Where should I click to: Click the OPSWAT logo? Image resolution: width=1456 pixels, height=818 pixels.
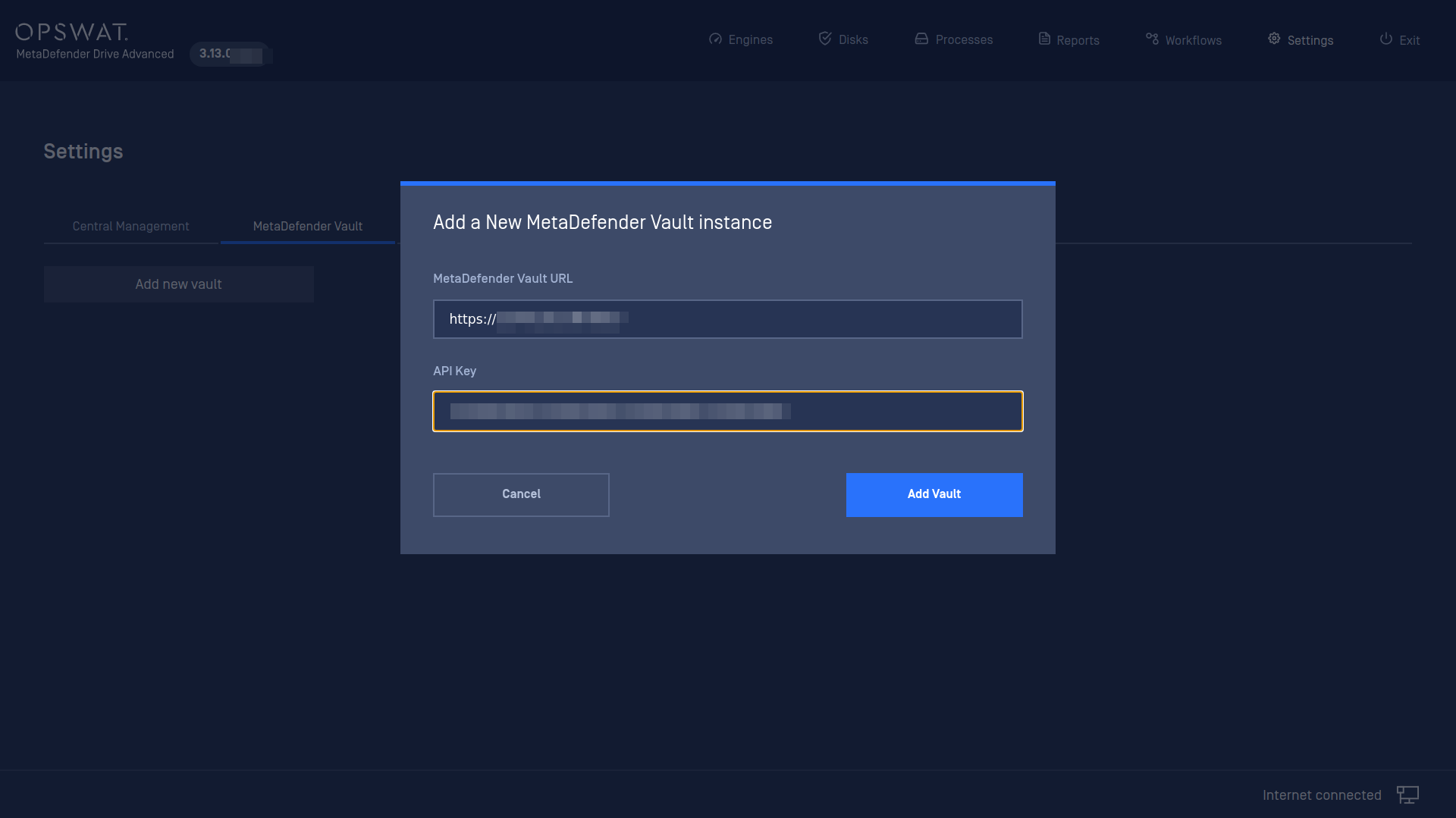coord(71,32)
